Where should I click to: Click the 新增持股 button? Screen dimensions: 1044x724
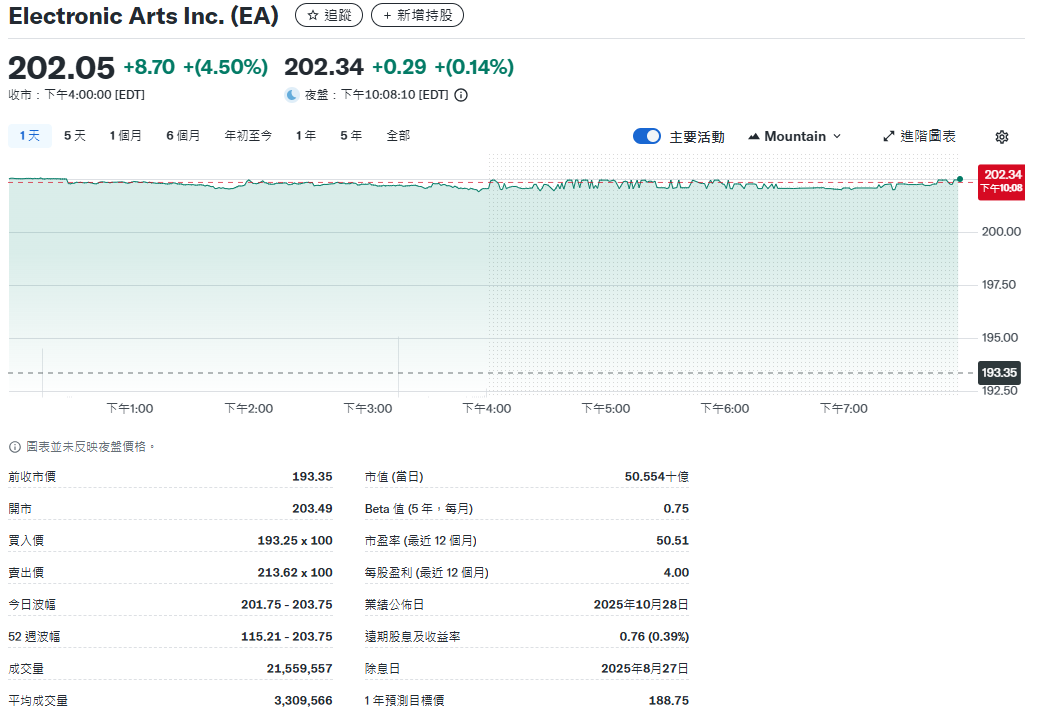pos(417,16)
